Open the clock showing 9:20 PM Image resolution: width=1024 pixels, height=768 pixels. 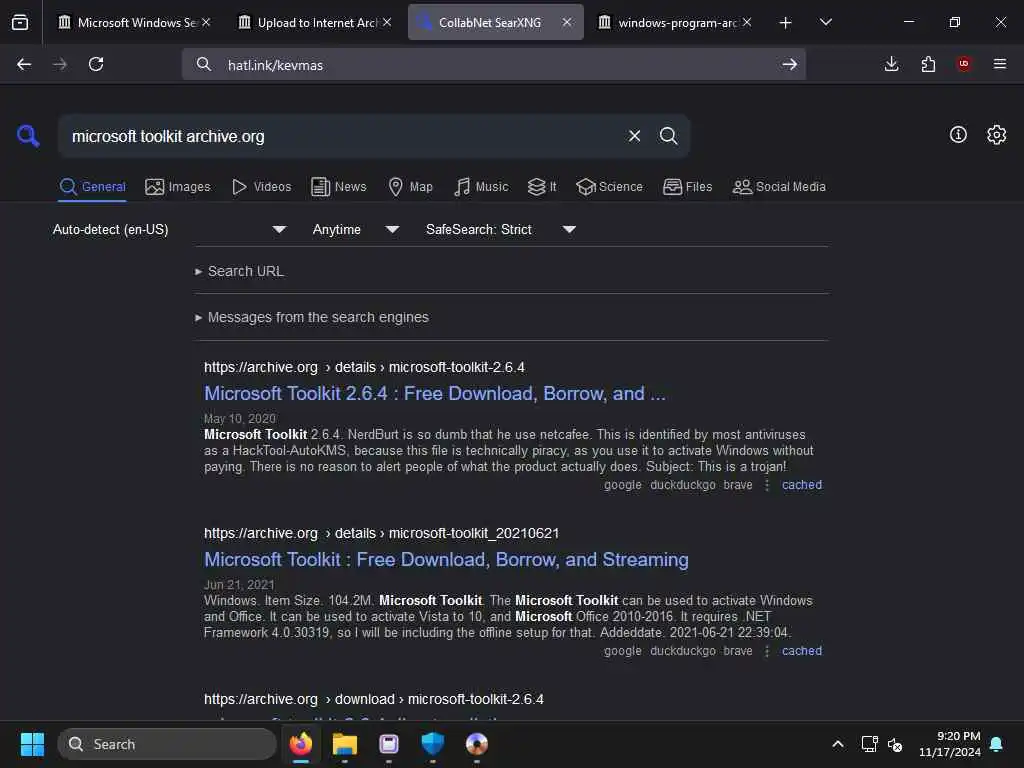(x=950, y=744)
